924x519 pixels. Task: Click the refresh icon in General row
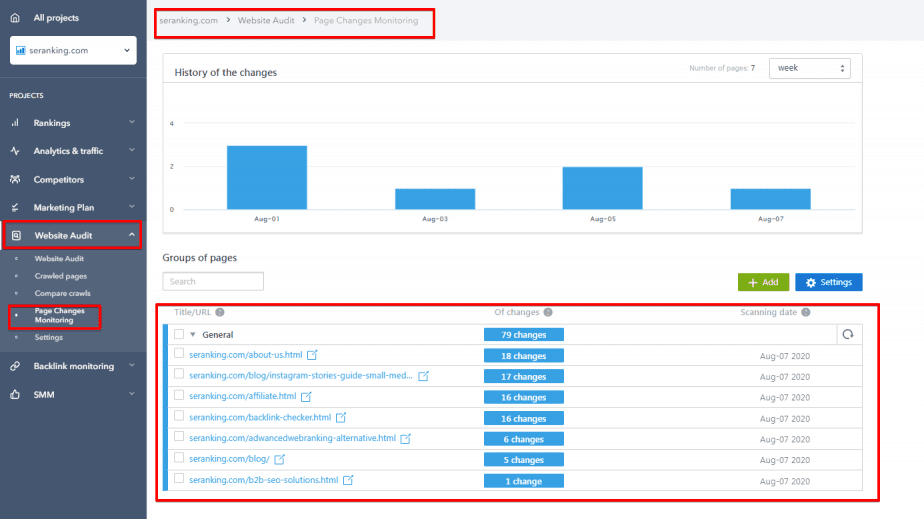pyautogui.click(x=848, y=334)
